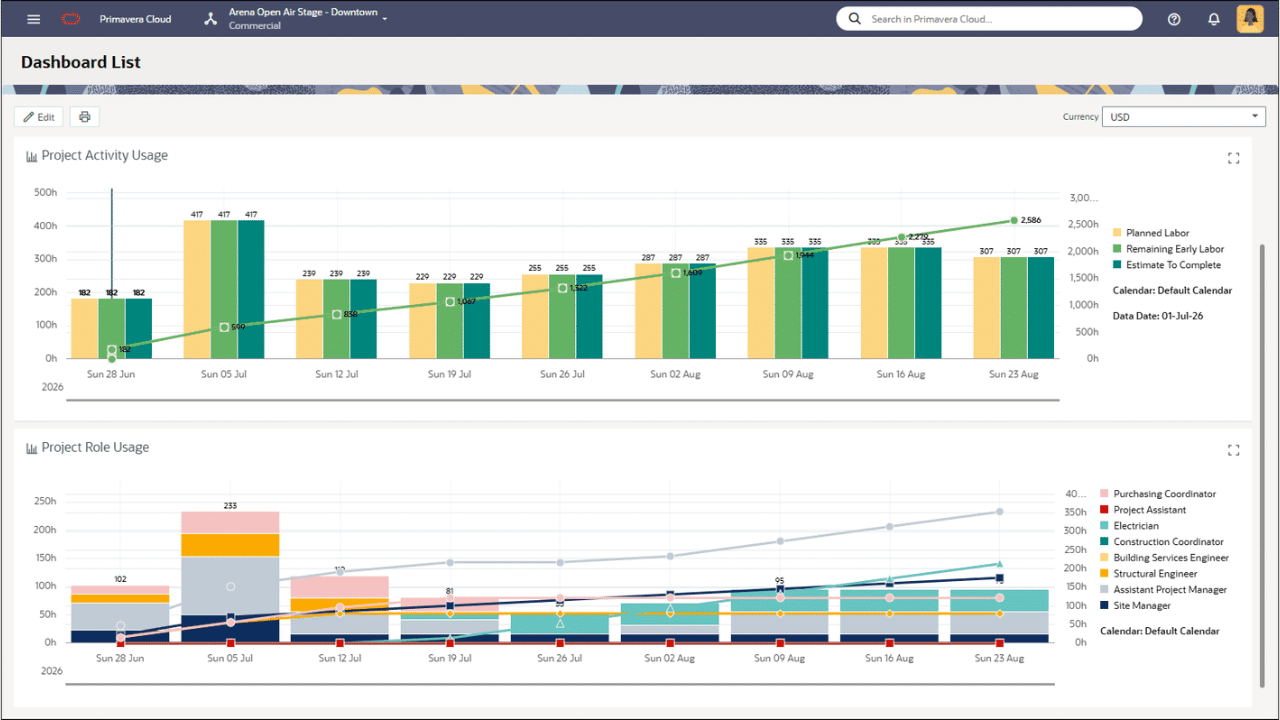This screenshot has height=720, width=1280.
Task: Toggle the Electrician legend entry
Action: (x=1129, y=526)
